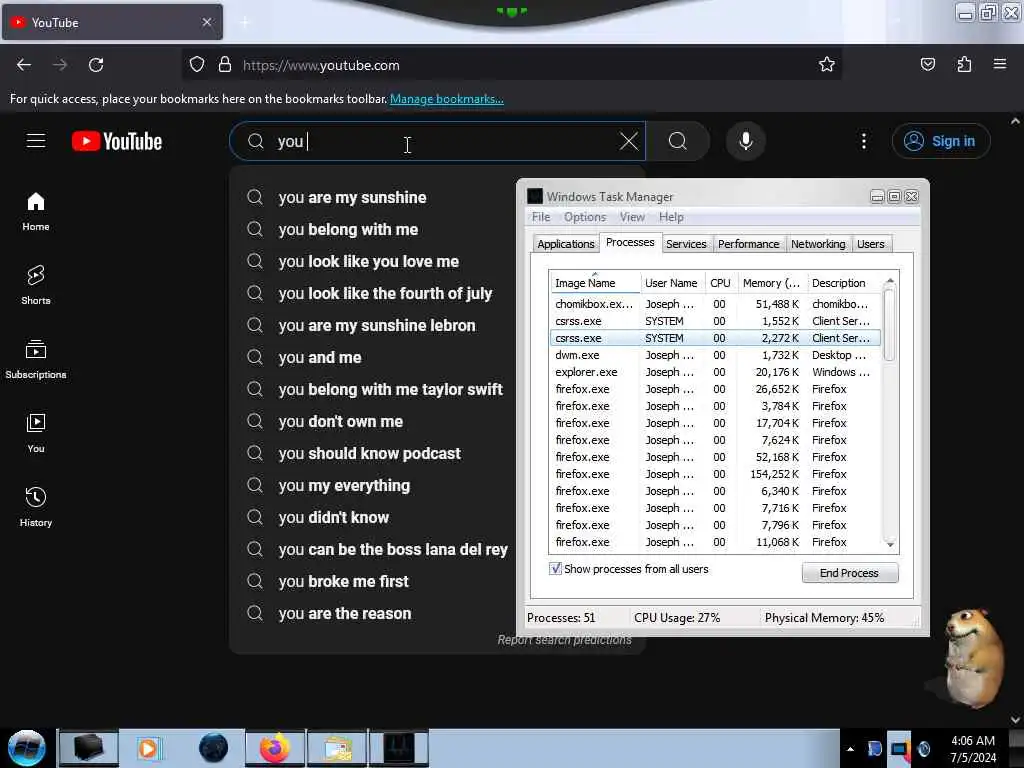Open Shorts in the sidebar
The height and width of the screenshot is (768, 1024).
[x=36, y=285]
